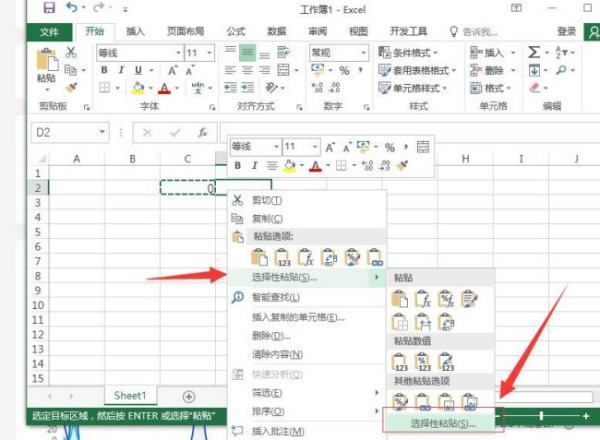The height and width of the screenshot is (440, 600).
Task: Switch to the Developer tab
Action: tap(408, 31)
